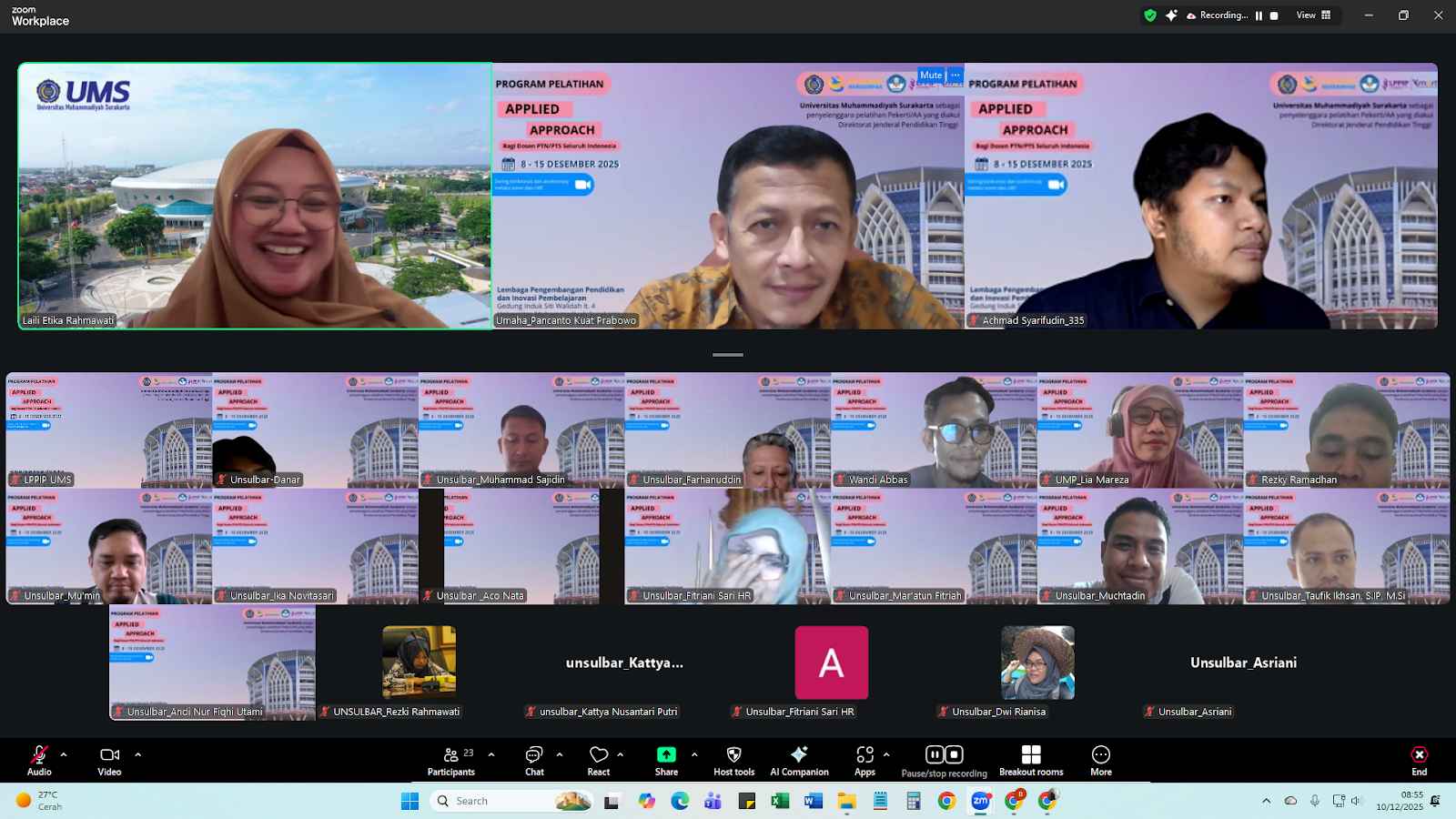The image size is (1456, 819).
Task: Open the View layout menu
Action: pos(1313,15)
